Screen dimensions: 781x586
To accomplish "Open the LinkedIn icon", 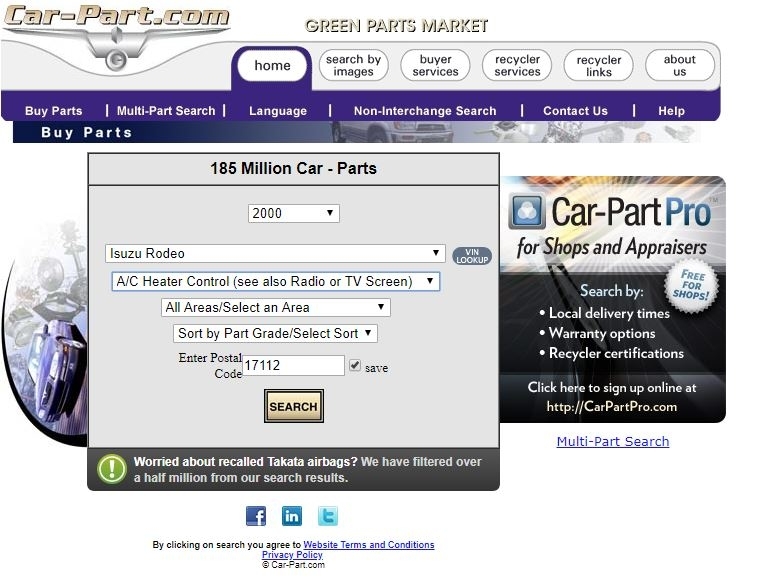I will point(292,516).
